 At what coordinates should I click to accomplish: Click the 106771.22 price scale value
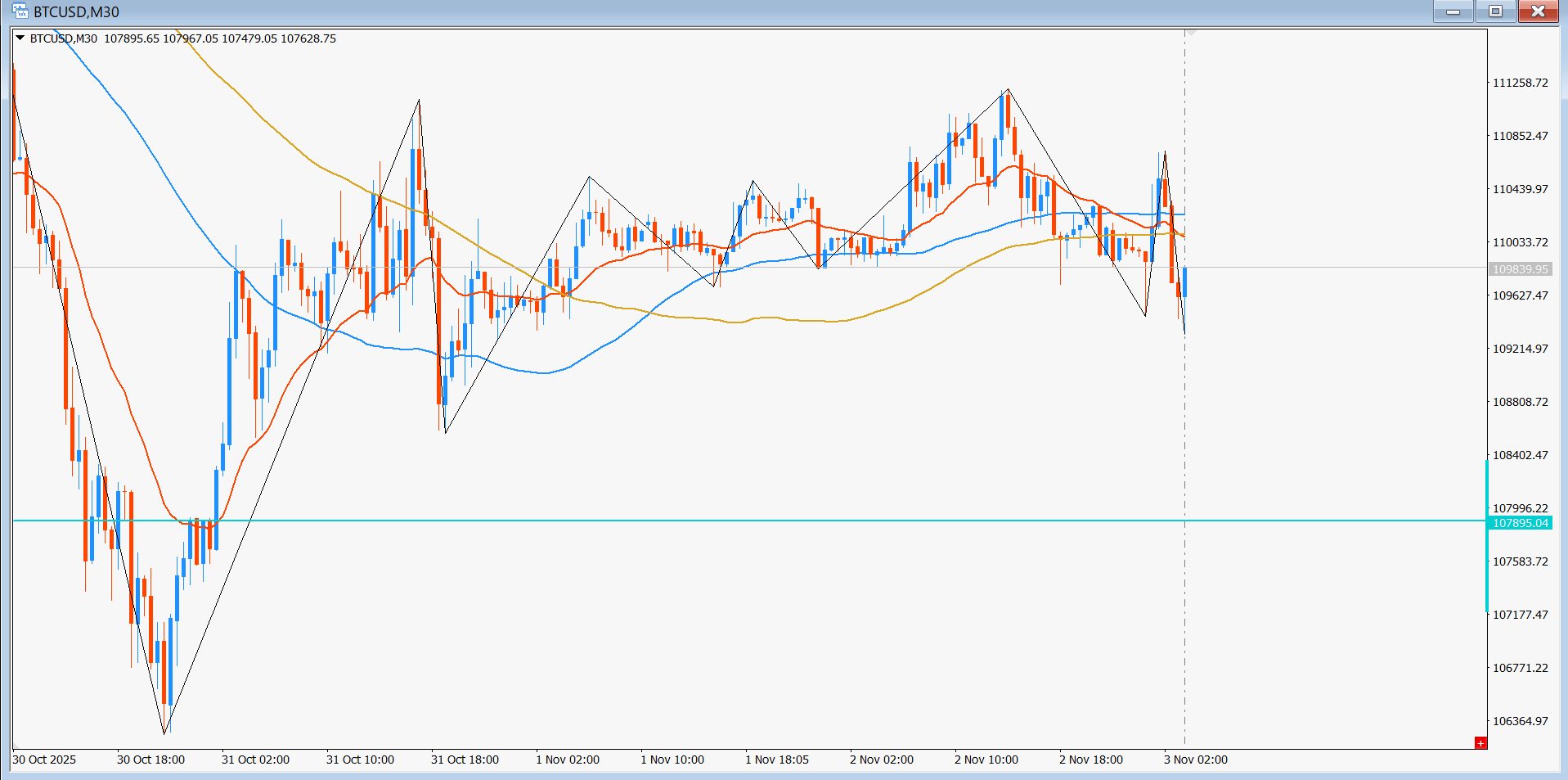coord(1520,668)
